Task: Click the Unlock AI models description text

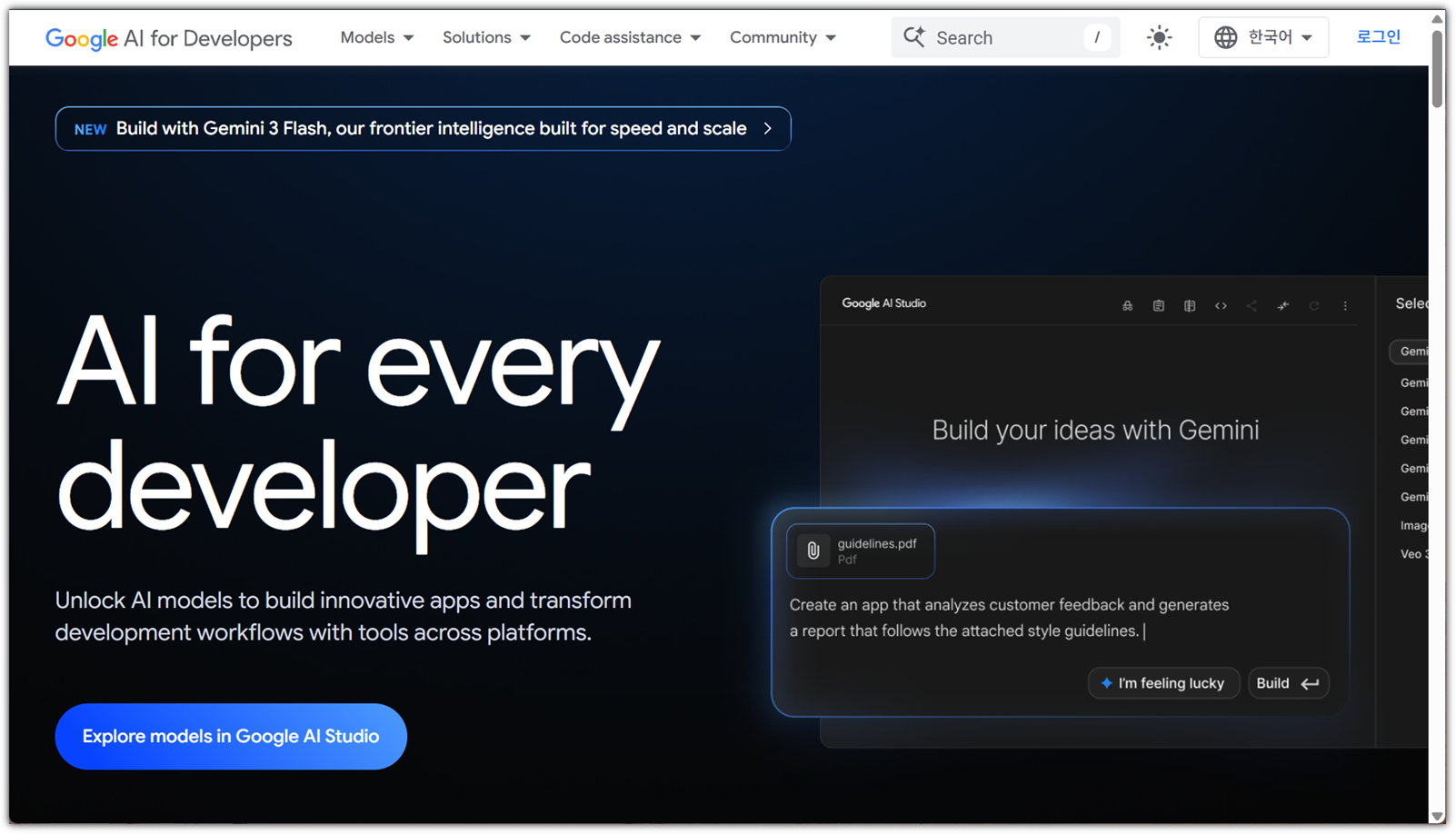Action: click(344, 616)
